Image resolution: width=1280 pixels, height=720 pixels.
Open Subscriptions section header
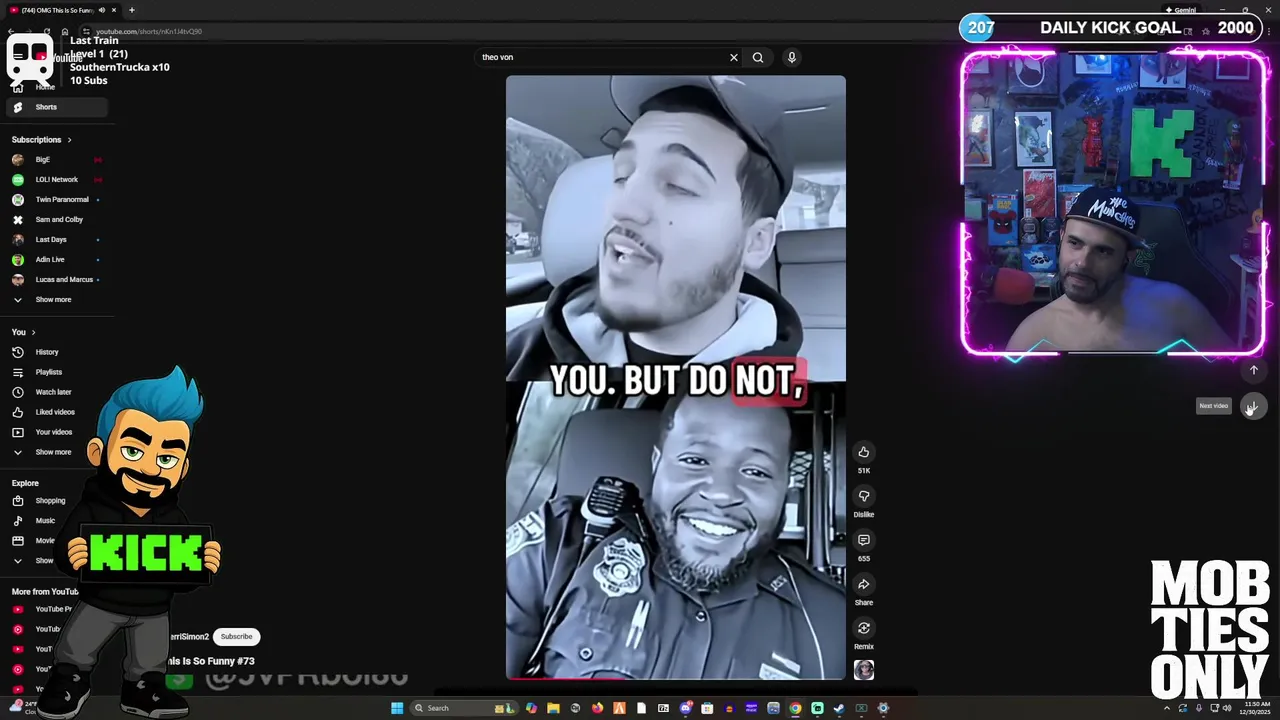[41, 140]
